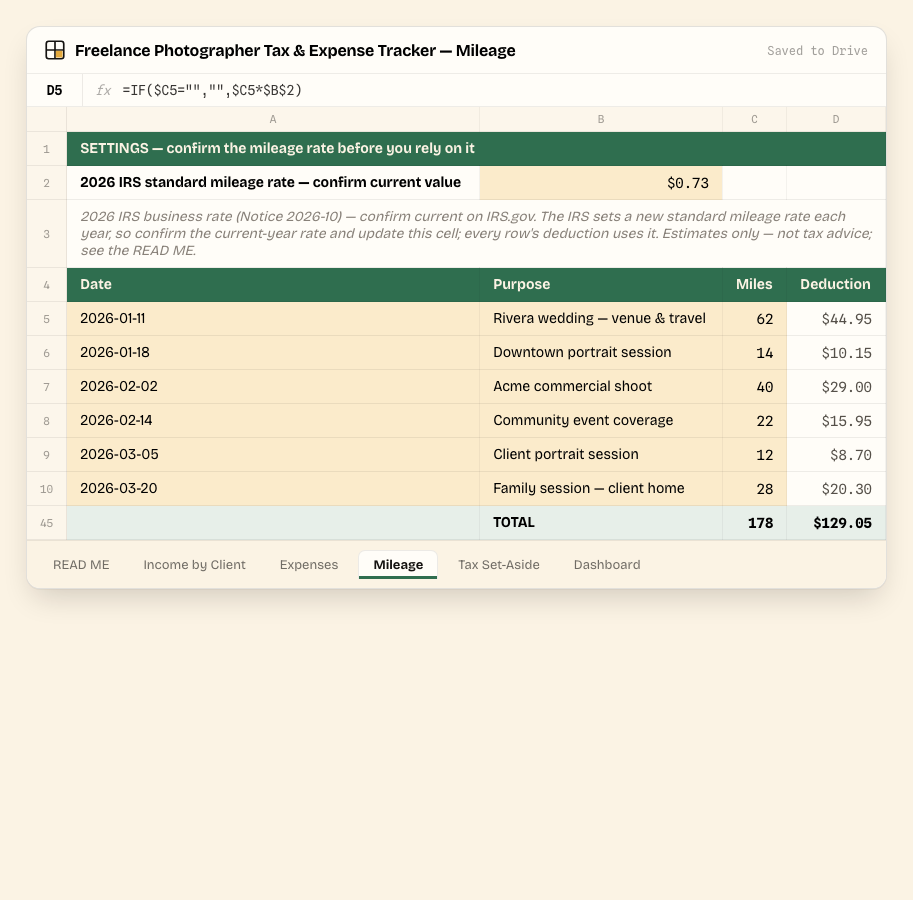
Task: Select column C header
Action: [755, 119]
